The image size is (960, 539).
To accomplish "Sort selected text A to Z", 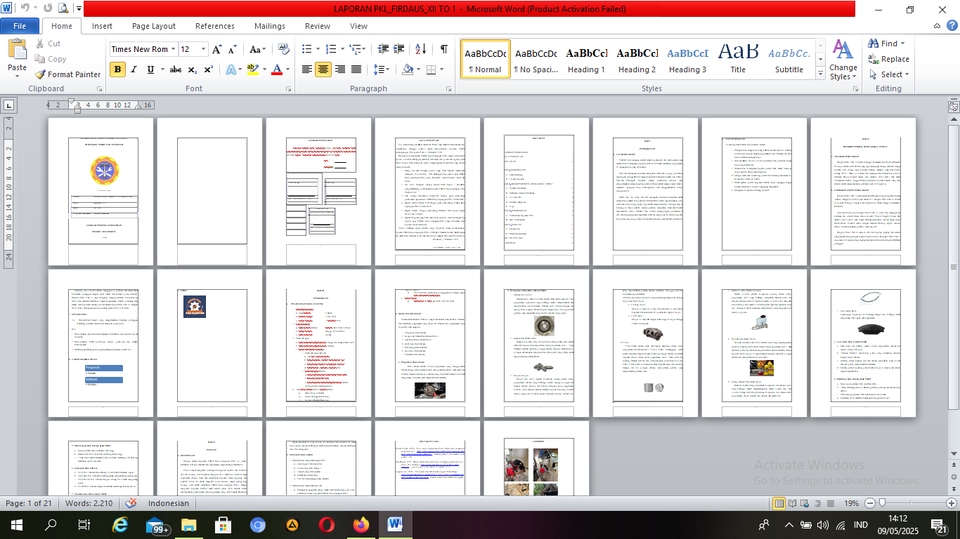I will (421, 49).
